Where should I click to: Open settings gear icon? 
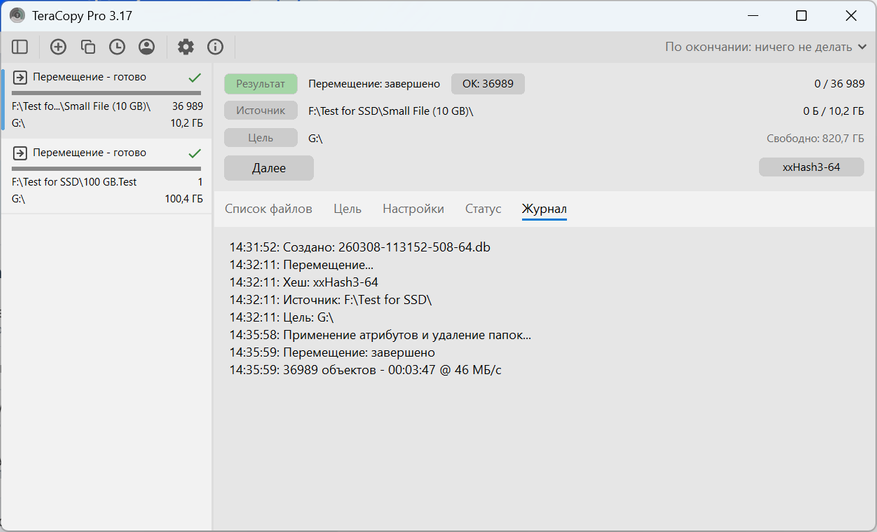tap(186, 47)
